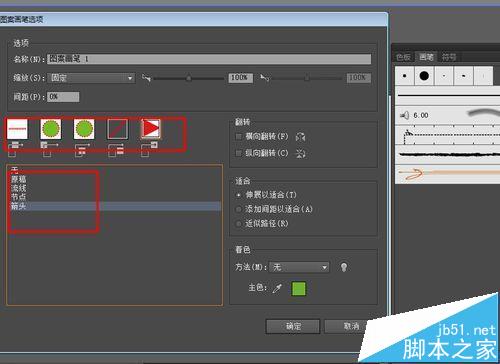500x364 pixels.
Task: Click the green 主色 key color swatch
Action: 299,289
